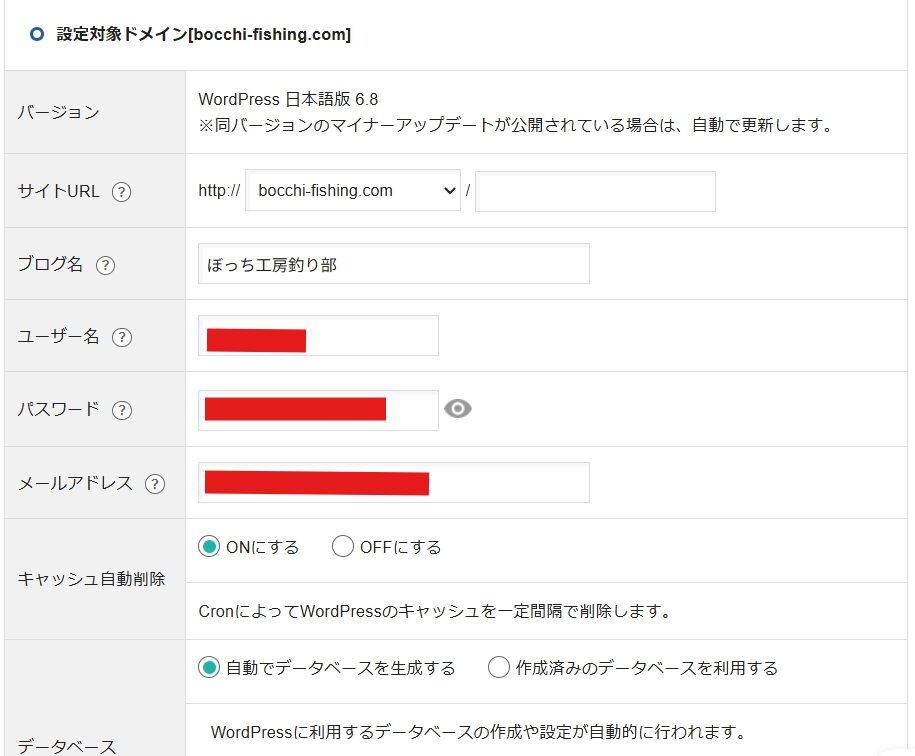Click the help icon beside サイトURL

point(122,192)
